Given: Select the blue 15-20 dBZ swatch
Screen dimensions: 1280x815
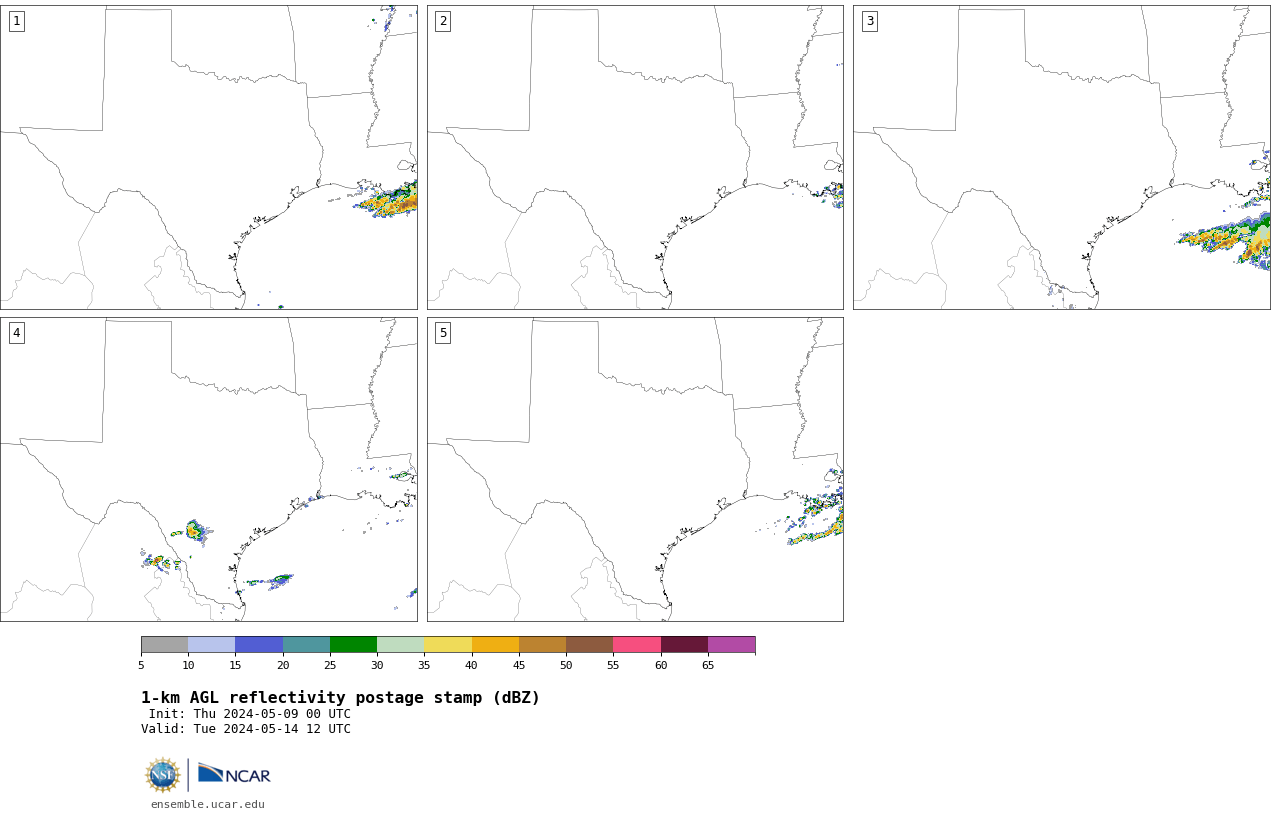Looking at the screenshot, I should coord(259,644).
